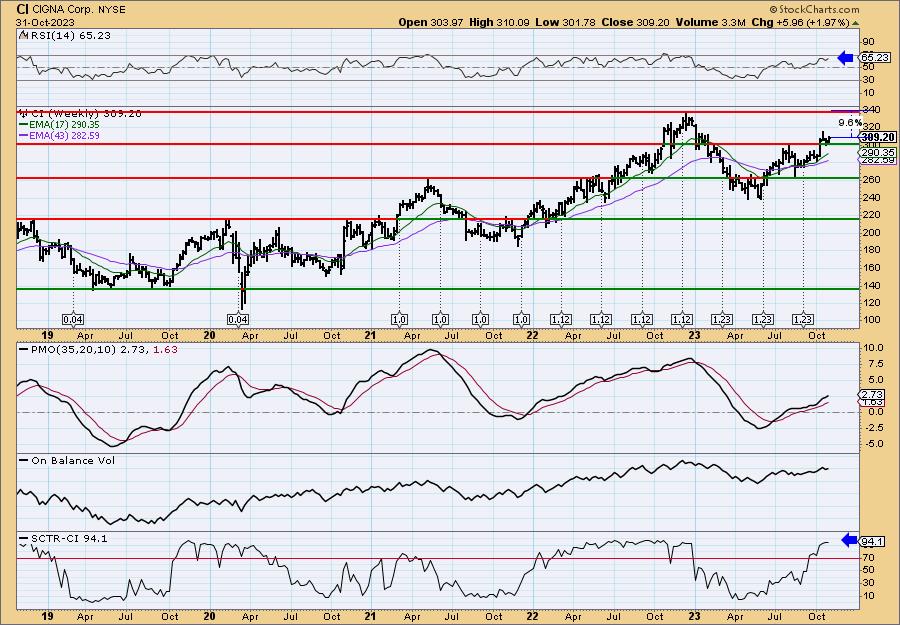Screen dimensions: 900x625
Task: Click the OHLC bar icon before CI (Weekly)
Action: (22, 113)
